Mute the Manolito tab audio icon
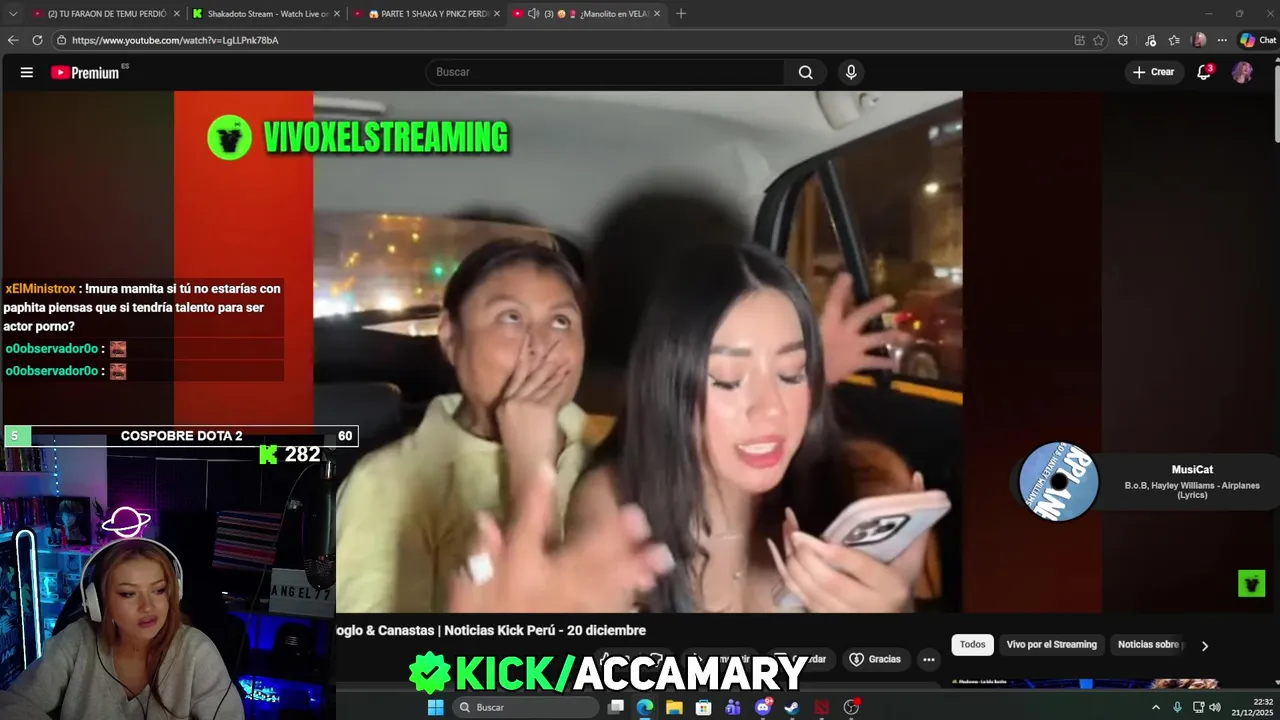The width and height of the screenshot is (1280, 720). click(533, 14)
